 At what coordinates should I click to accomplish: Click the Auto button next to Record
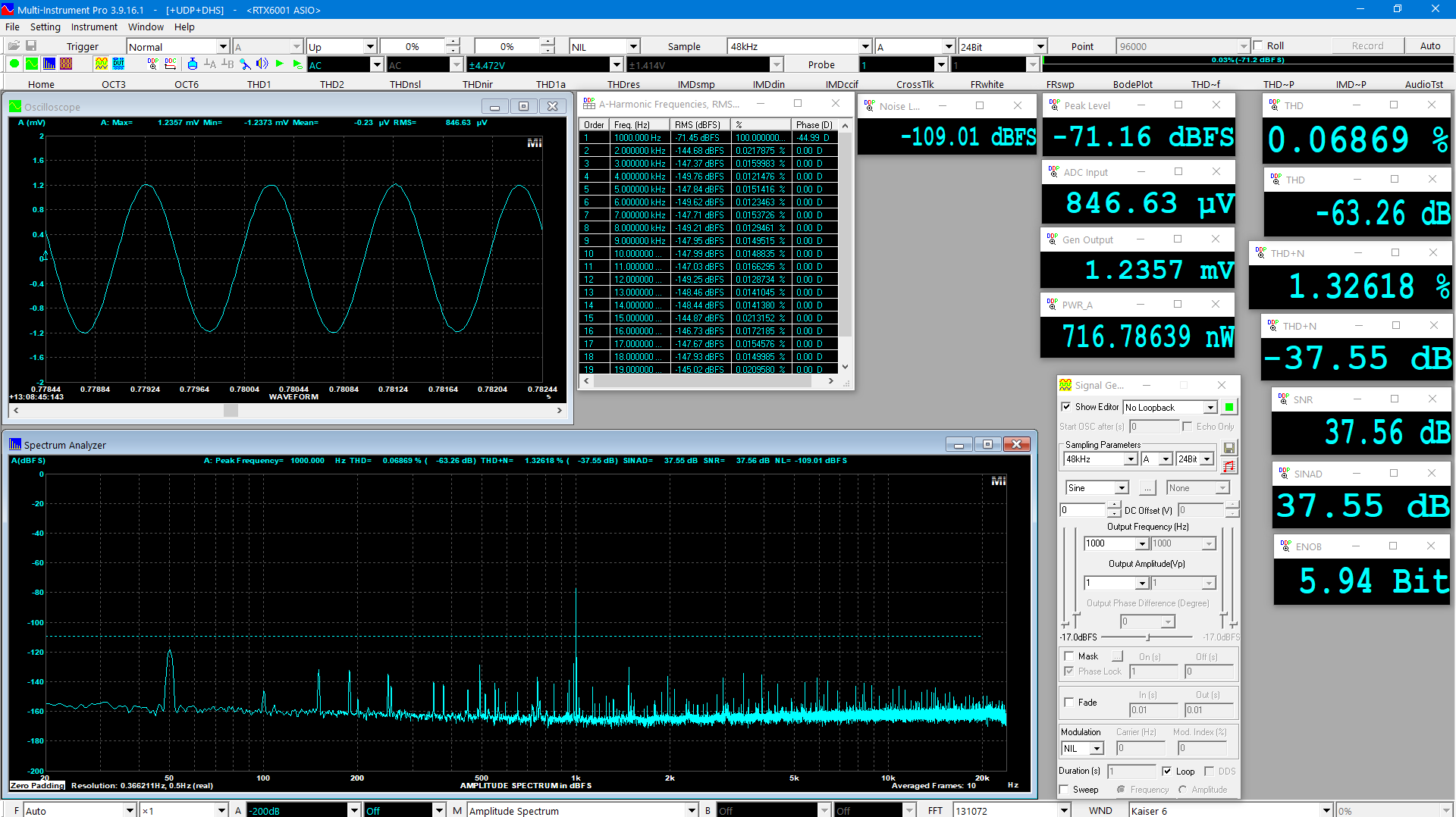[x=1429, y=45]
